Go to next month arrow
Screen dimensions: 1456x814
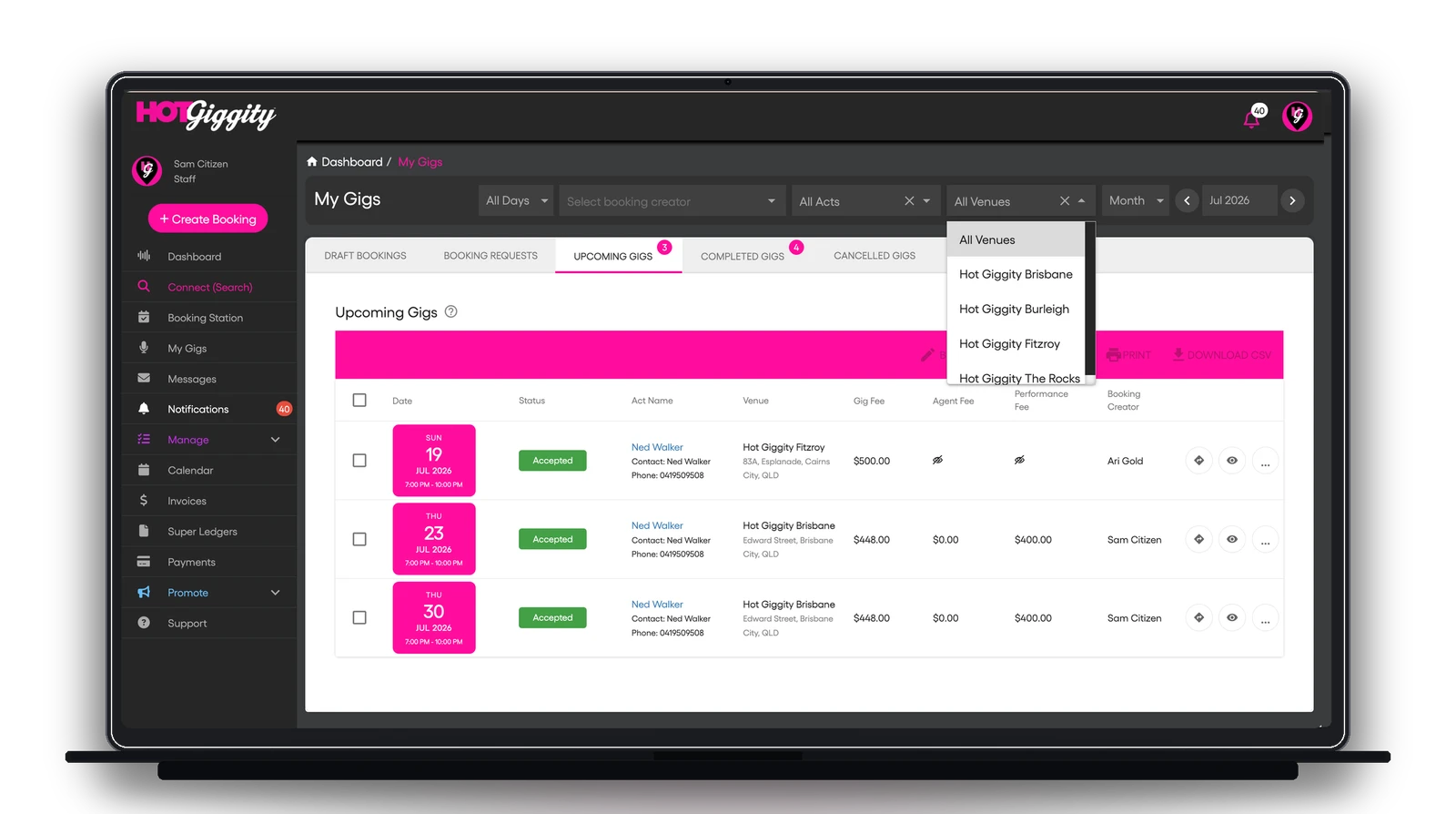tap(1292, 200)
